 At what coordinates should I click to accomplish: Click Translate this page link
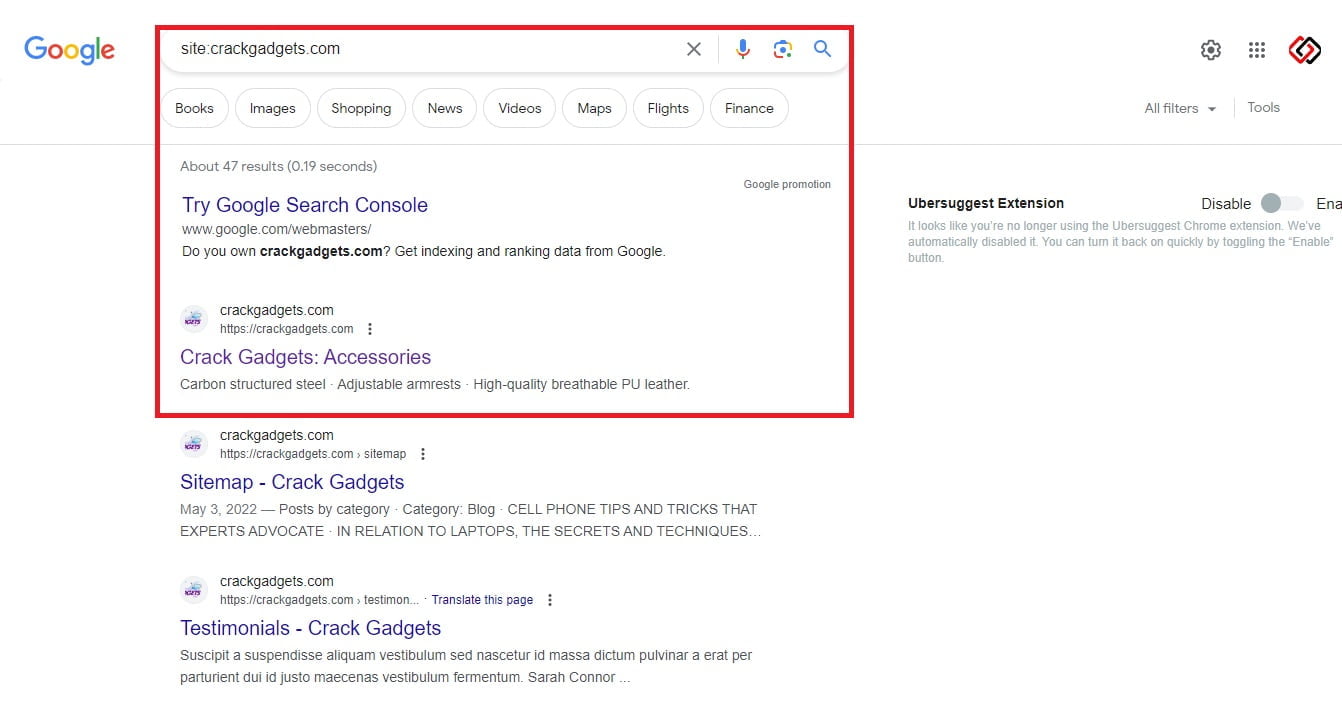482,600
